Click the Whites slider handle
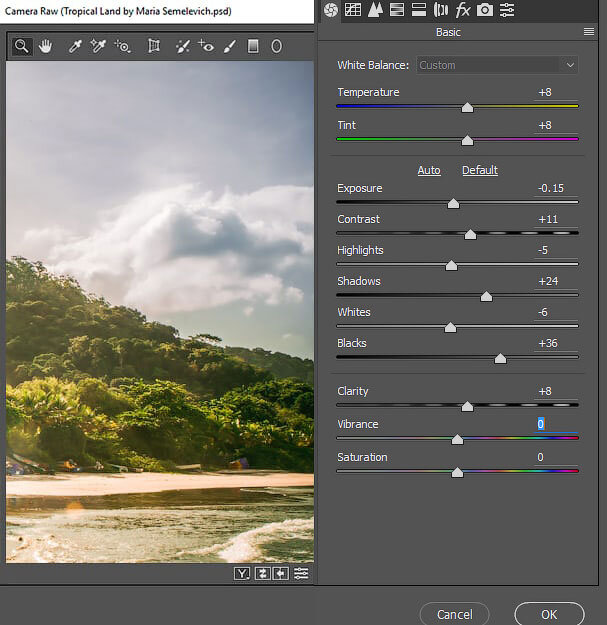The image size is (607, 625). pos(450,328)
